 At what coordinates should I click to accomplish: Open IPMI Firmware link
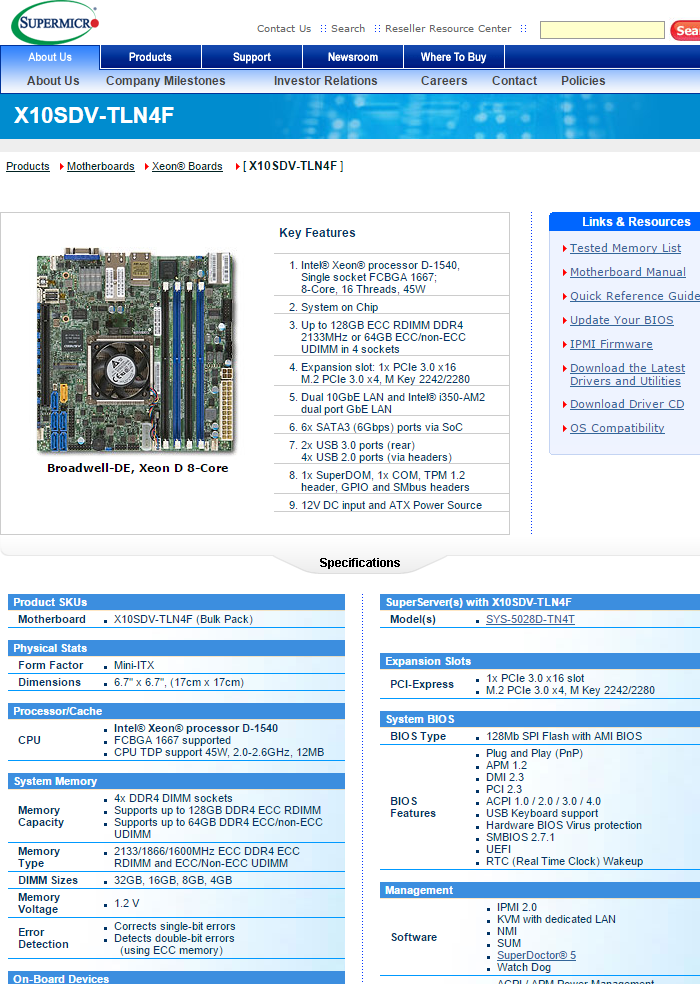(611, 344)
